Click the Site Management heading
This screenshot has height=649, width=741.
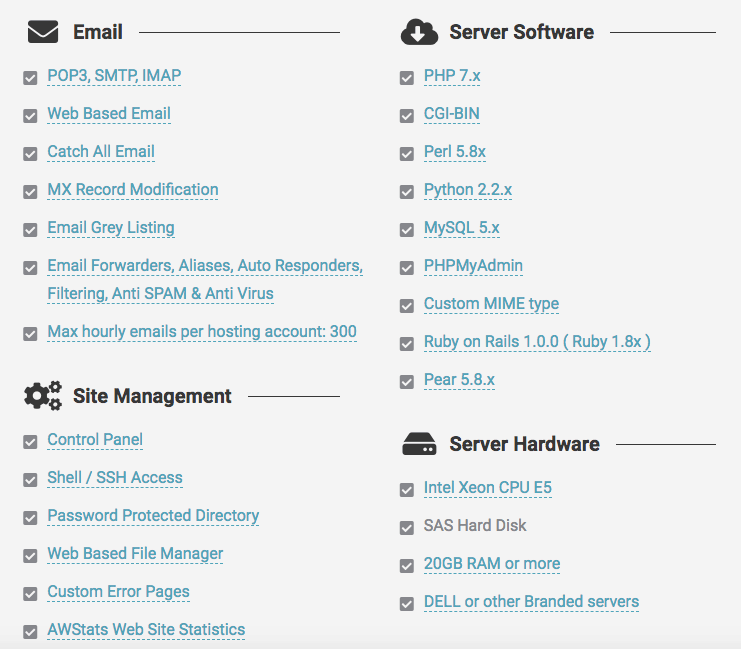pos(152,396)
